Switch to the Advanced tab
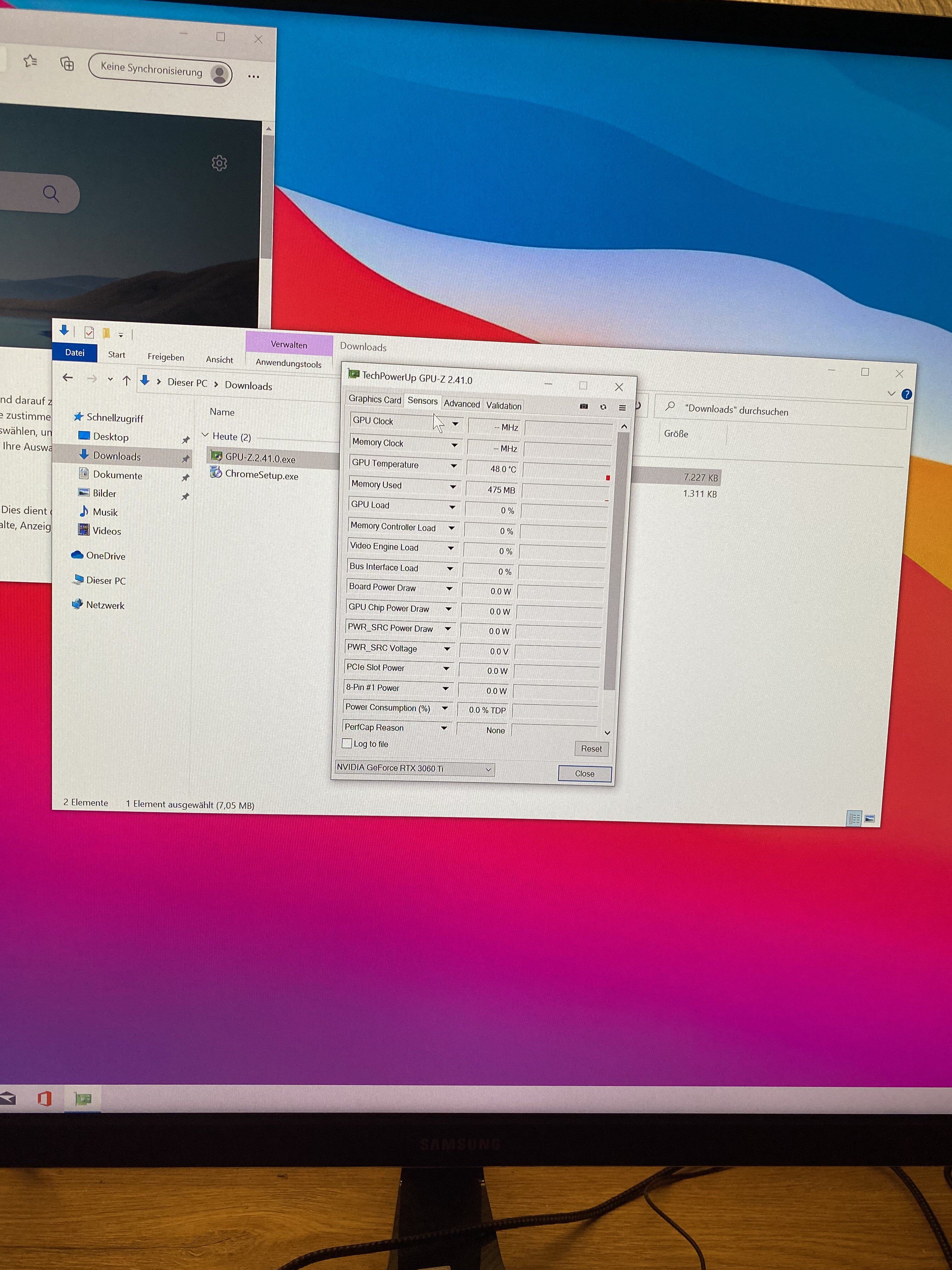This screenshot has width=952, height=1270. [x=462, y=403]
